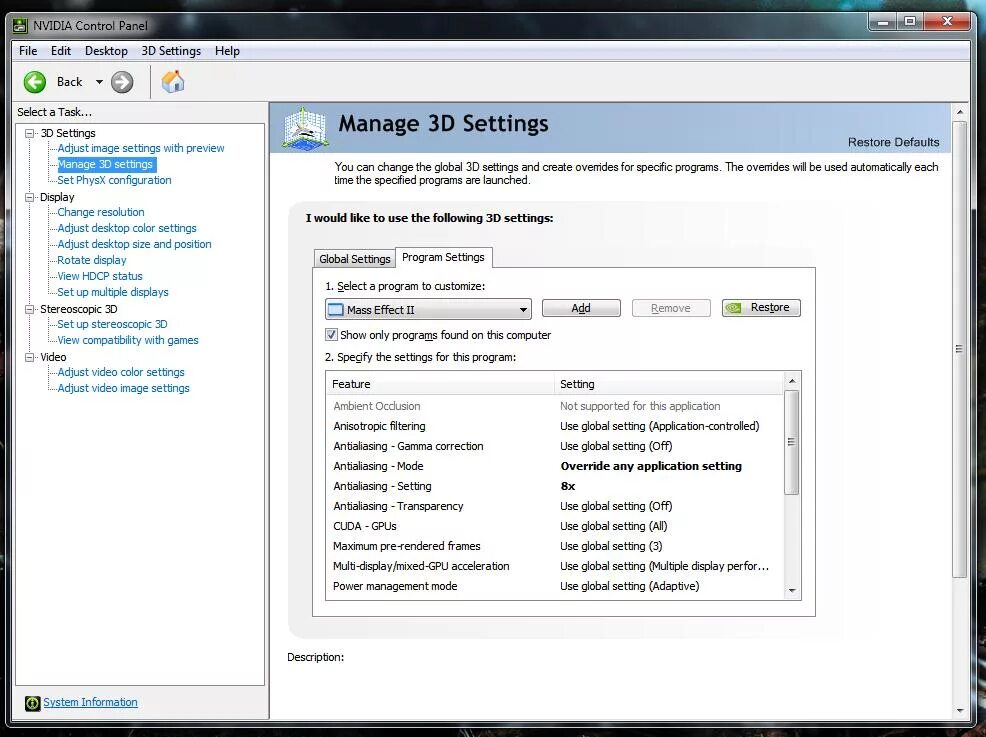The width and height of the screenshot is (986, 737).
Task: Open Set up stereoscopic 3D
Action: point(112,324)
